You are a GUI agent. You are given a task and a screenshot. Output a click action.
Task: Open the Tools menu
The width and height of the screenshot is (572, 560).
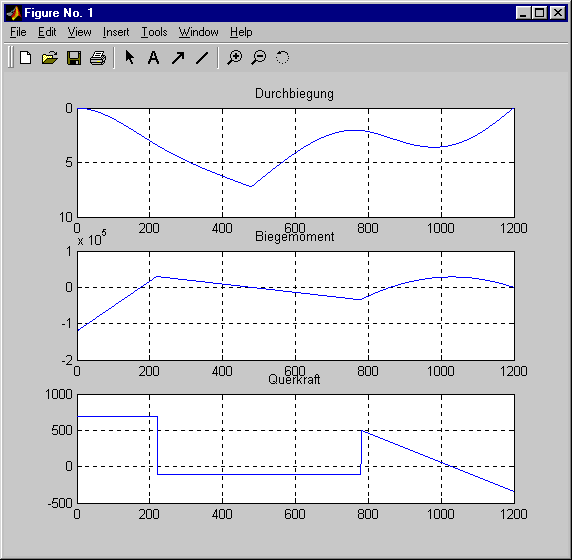tap(154, 32)
